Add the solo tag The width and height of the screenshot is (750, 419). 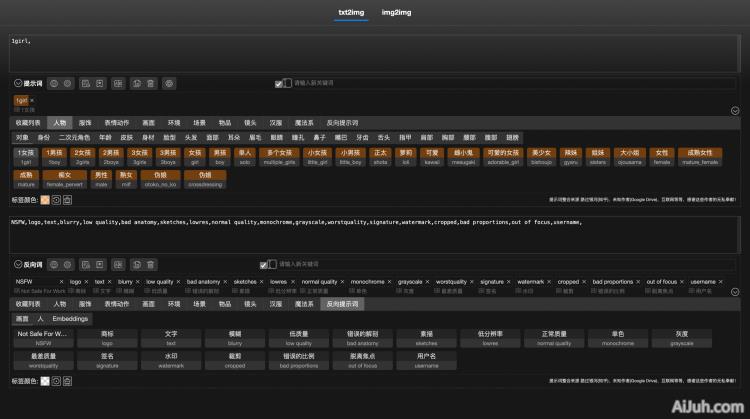(245, 157)
